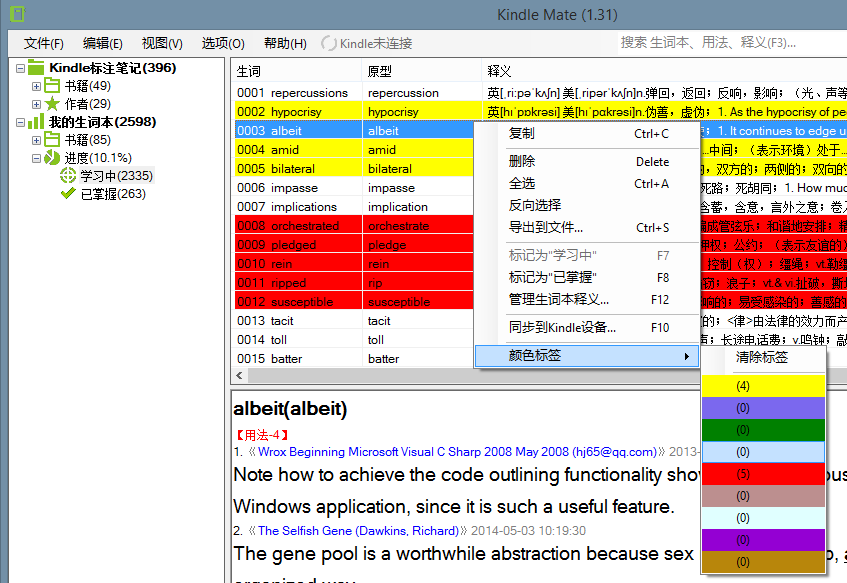Choose 全选 from the context menu
The height and width of the screenshot is (583, 847).
click(x=587, y=183)
